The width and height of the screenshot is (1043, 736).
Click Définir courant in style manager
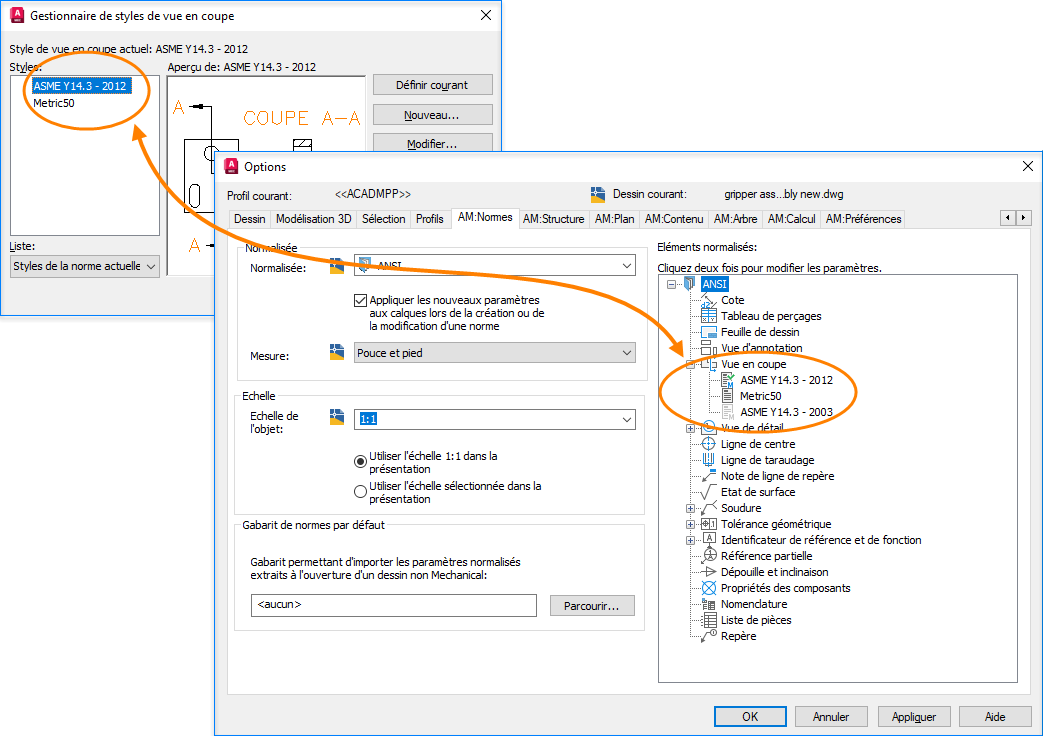[432, 85]
